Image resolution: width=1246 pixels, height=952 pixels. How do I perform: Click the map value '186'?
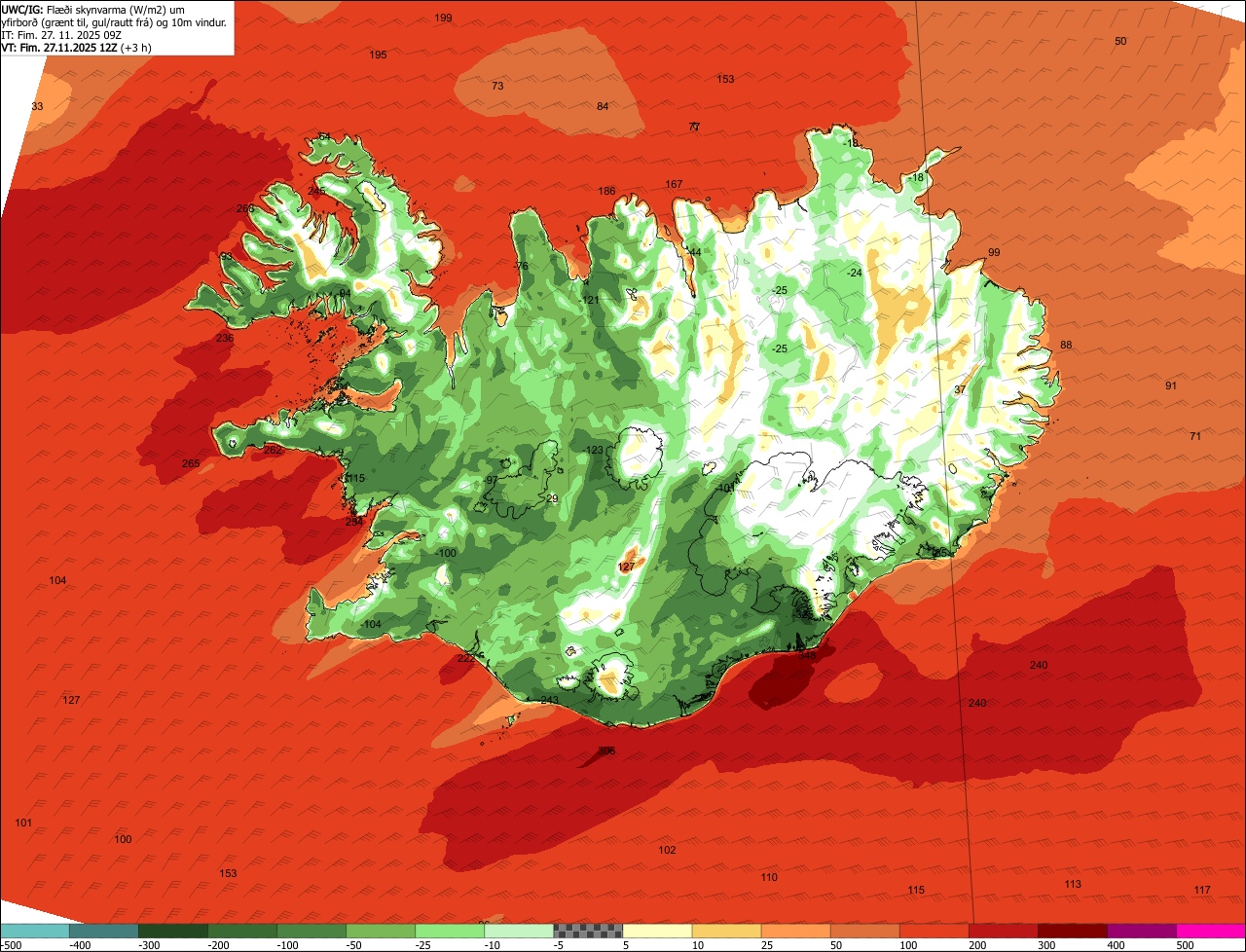point(606,192)
